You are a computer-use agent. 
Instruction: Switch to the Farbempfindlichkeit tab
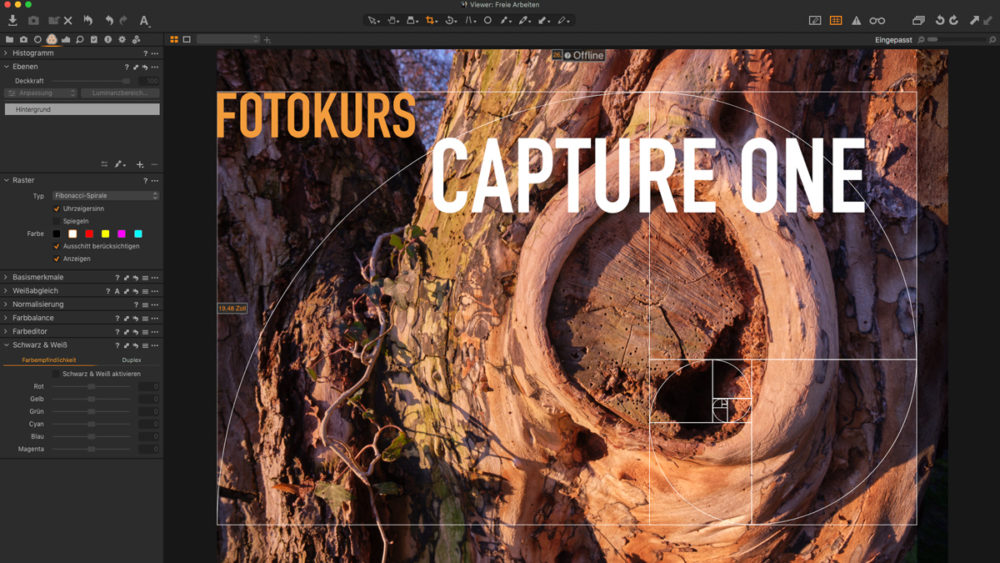49,360
